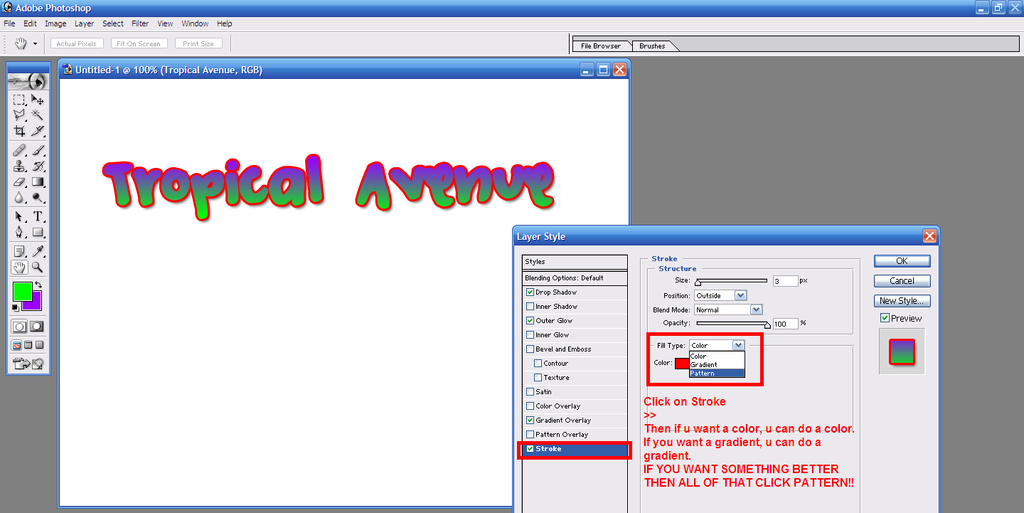Select the Healing Brush tool

coord(20,151)
